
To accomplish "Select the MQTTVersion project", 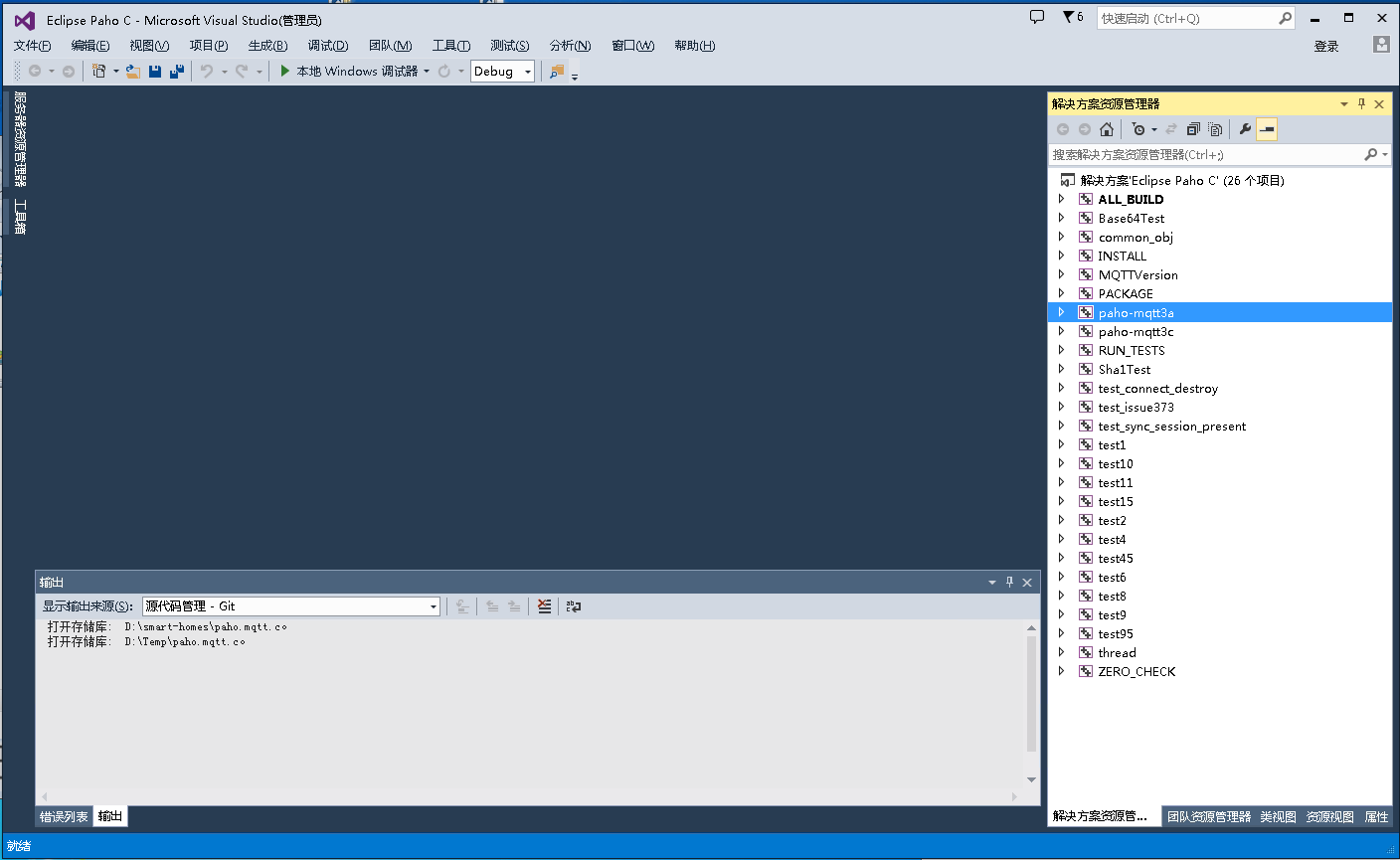I will [1137, 274].
